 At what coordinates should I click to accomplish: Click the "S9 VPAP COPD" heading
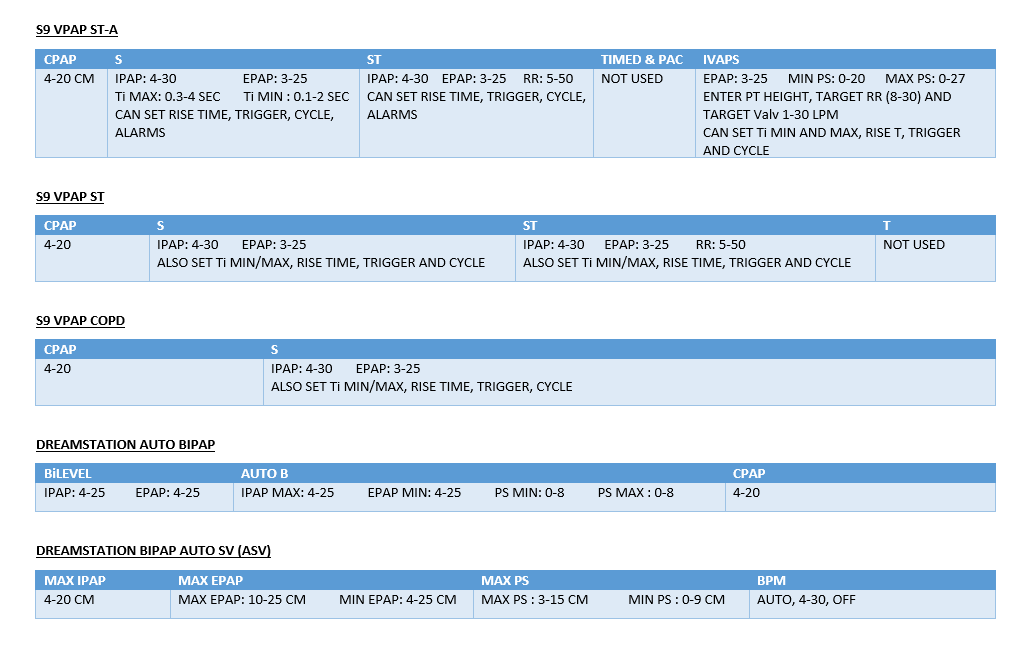pyautogui.click(x=80, y=321)
